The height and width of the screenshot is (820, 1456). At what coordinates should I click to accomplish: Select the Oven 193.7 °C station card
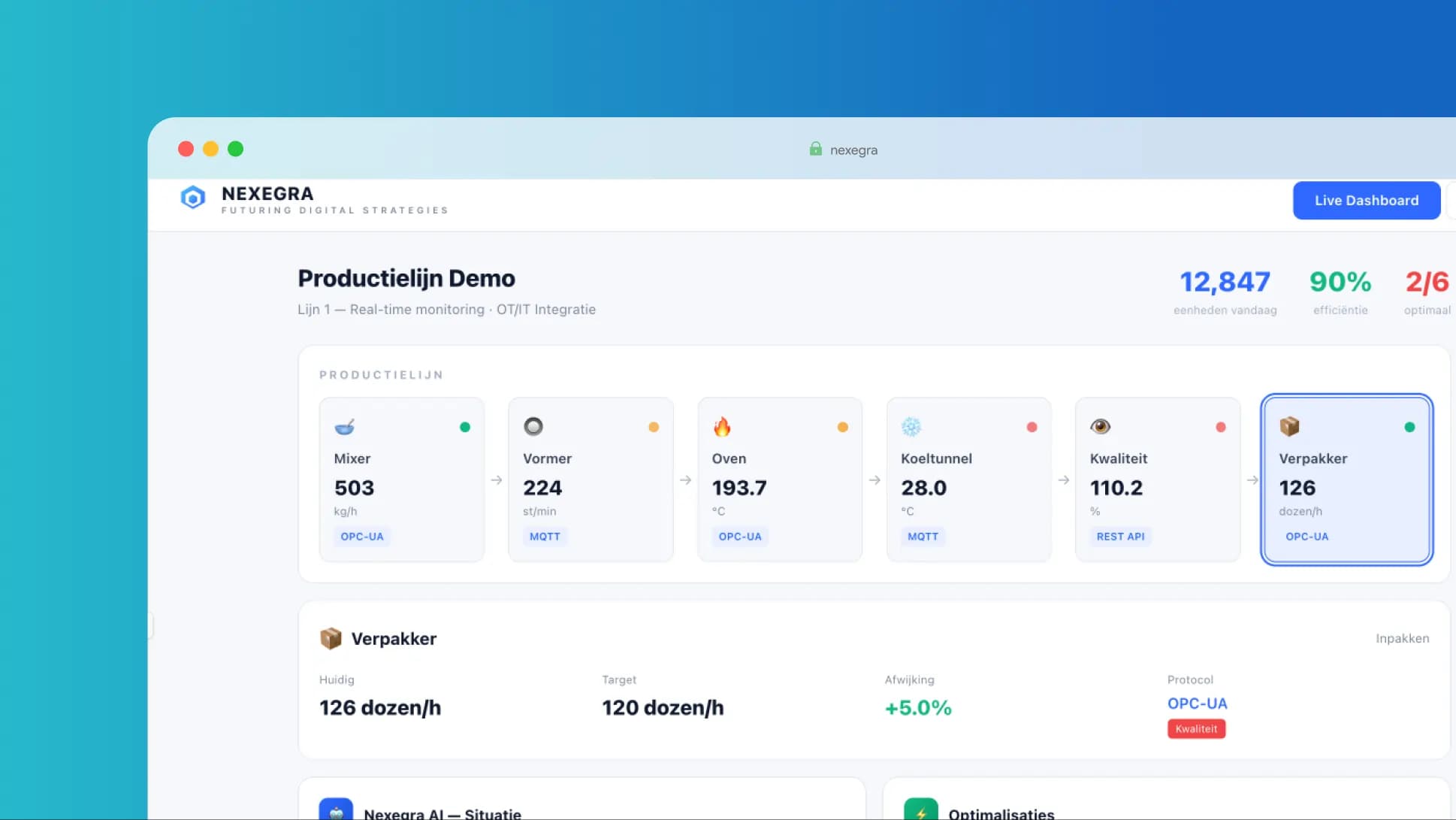[x=779, y=480]
